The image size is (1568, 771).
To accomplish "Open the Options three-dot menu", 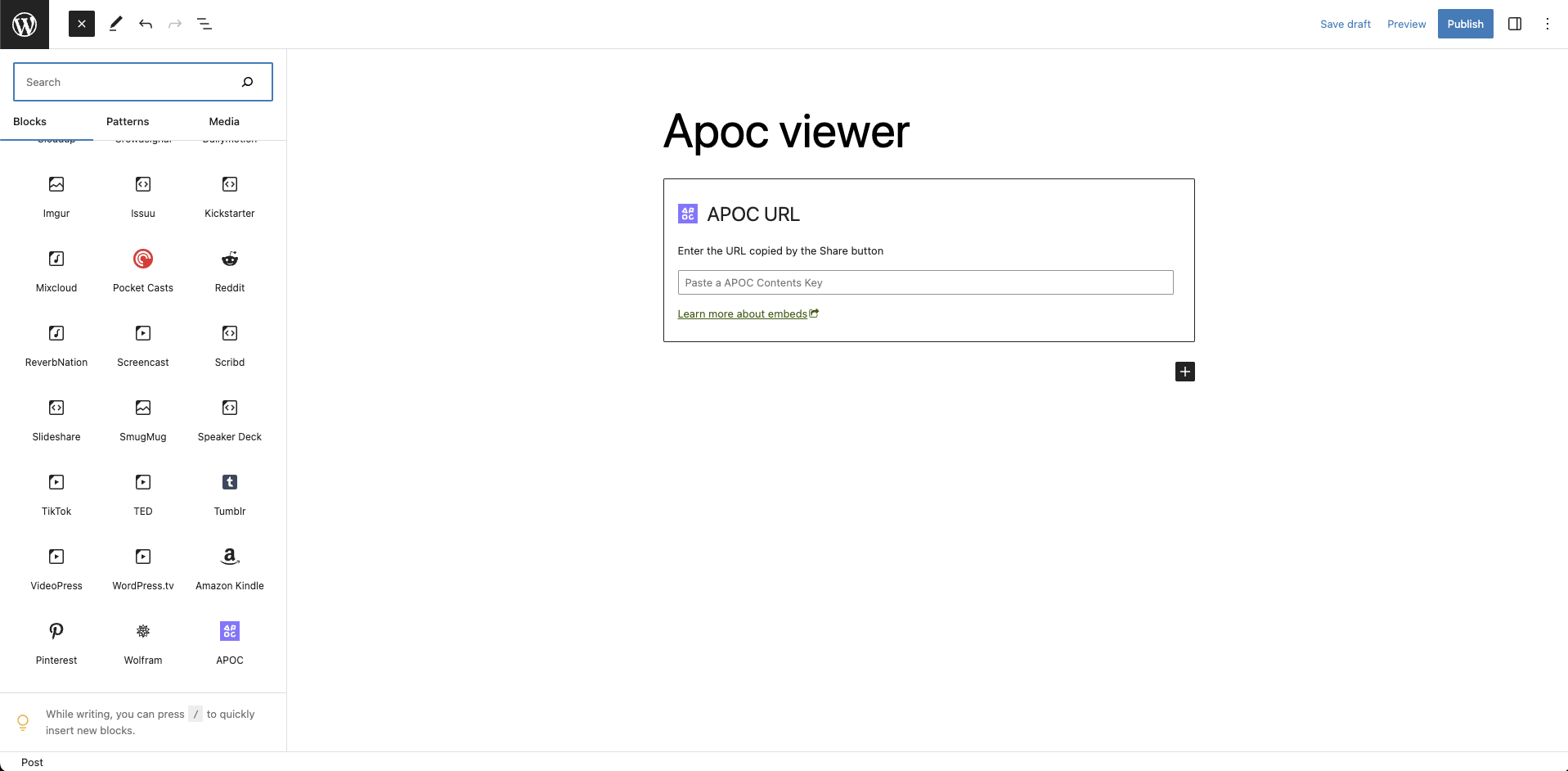I will point(1547,25).
